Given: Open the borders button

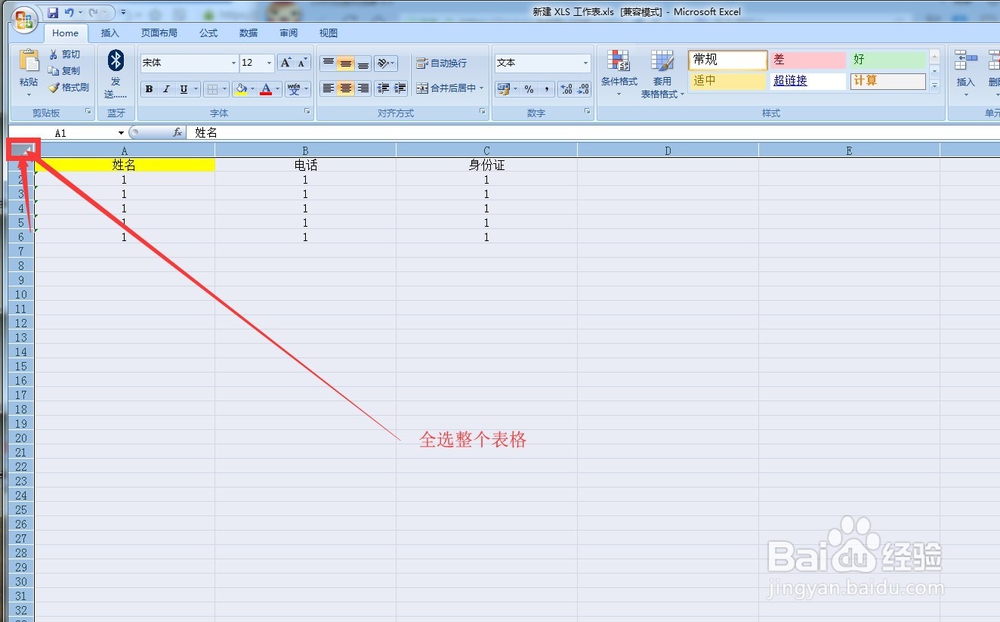Looking at the screenshot, I should [x=213, y=89].
